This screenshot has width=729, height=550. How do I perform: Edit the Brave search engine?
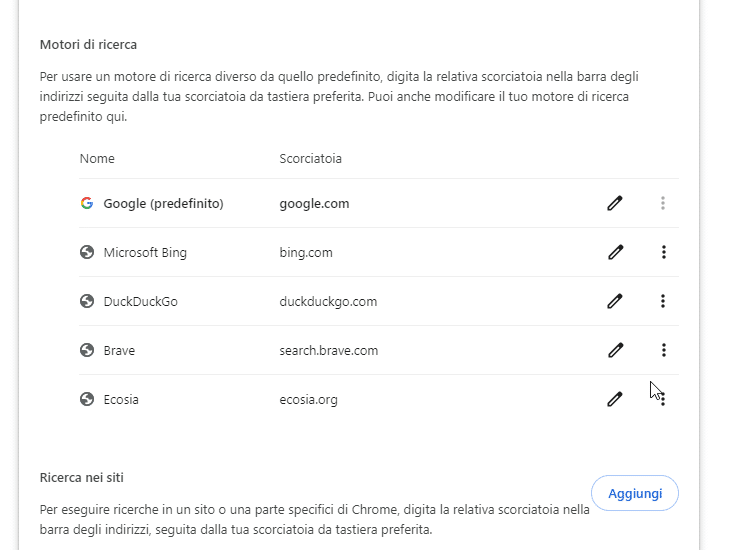click(x=615, y=350)
